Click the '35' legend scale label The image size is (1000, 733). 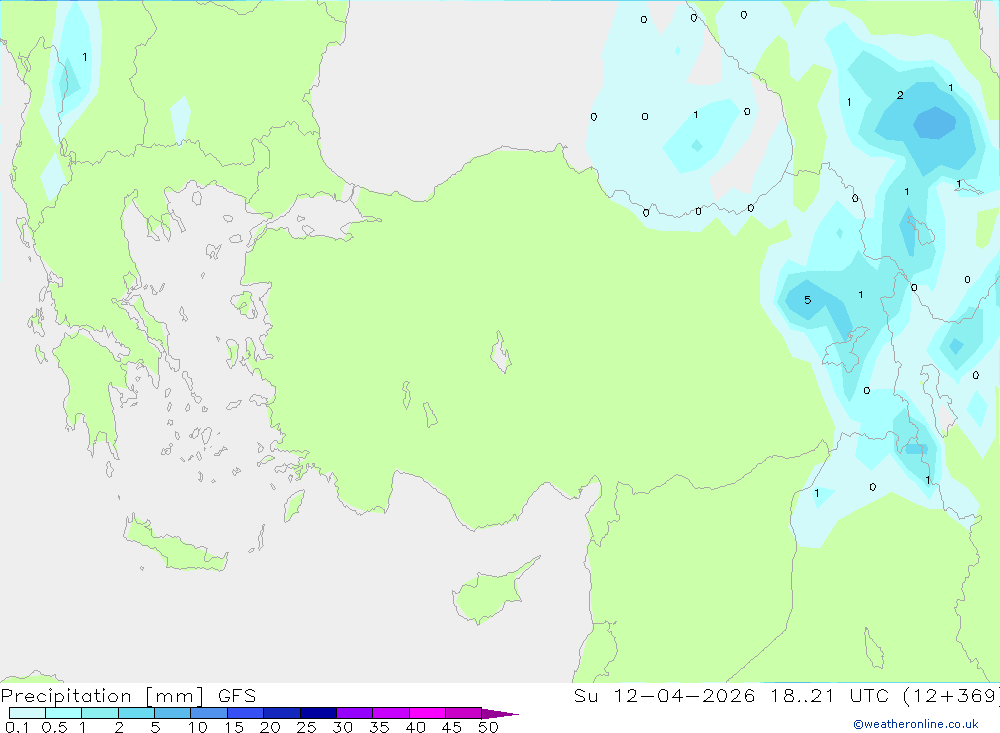click(379, 727)
